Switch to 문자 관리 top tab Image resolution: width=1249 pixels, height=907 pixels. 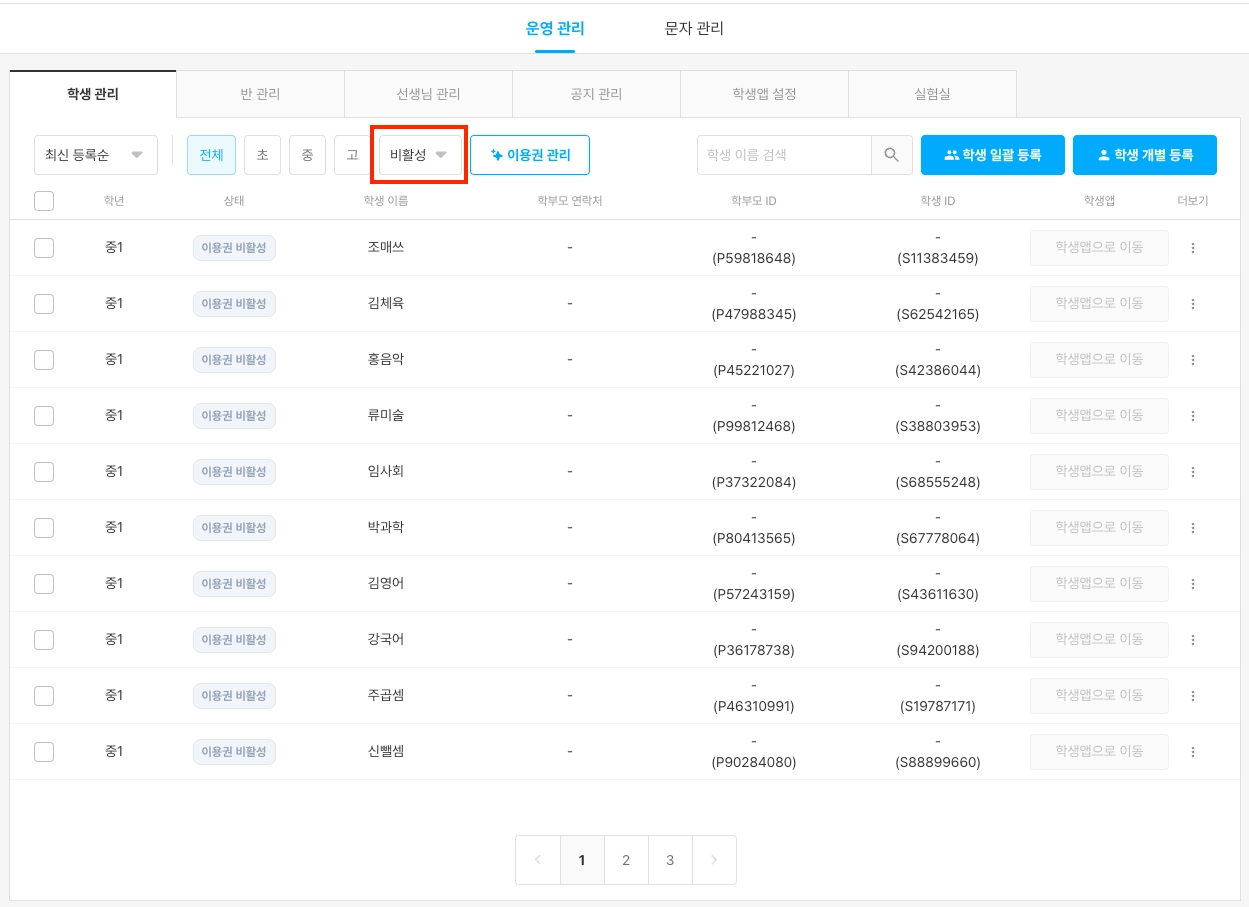point(694,28)
